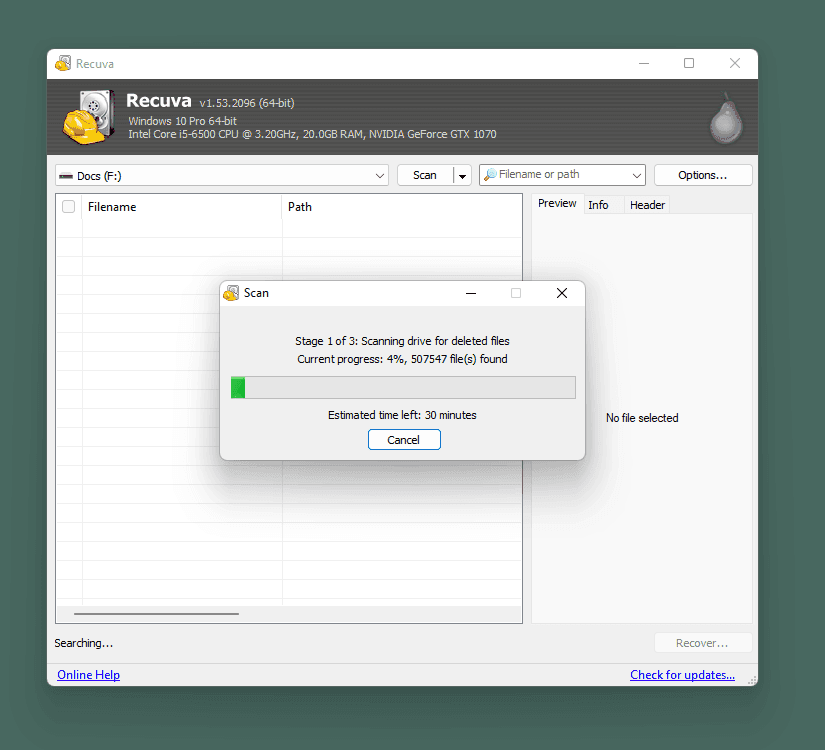Click the 'Windows 10 Pro 64-bit' text
Image resolution: width=825 pixels, height=750 pixels.
(x=183, y=121)
